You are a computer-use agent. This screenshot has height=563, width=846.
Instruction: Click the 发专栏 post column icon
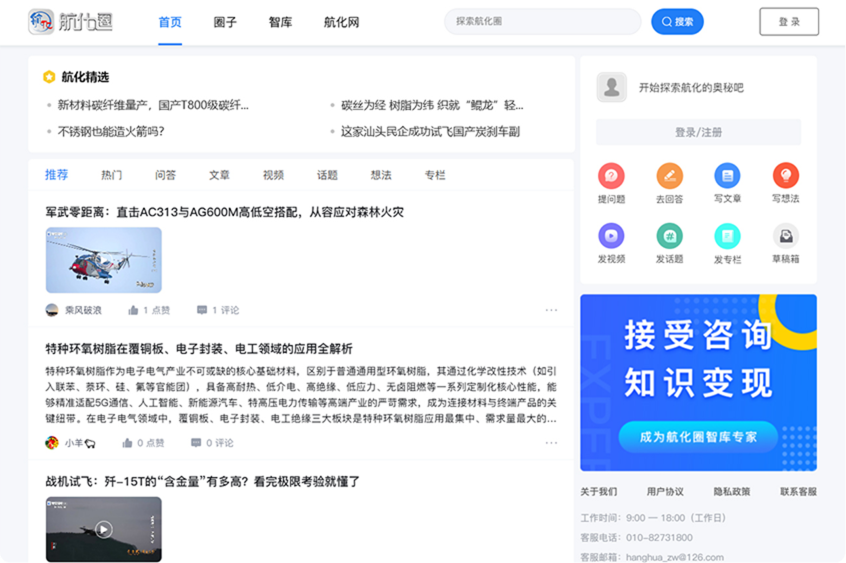(x=727, y=236)
